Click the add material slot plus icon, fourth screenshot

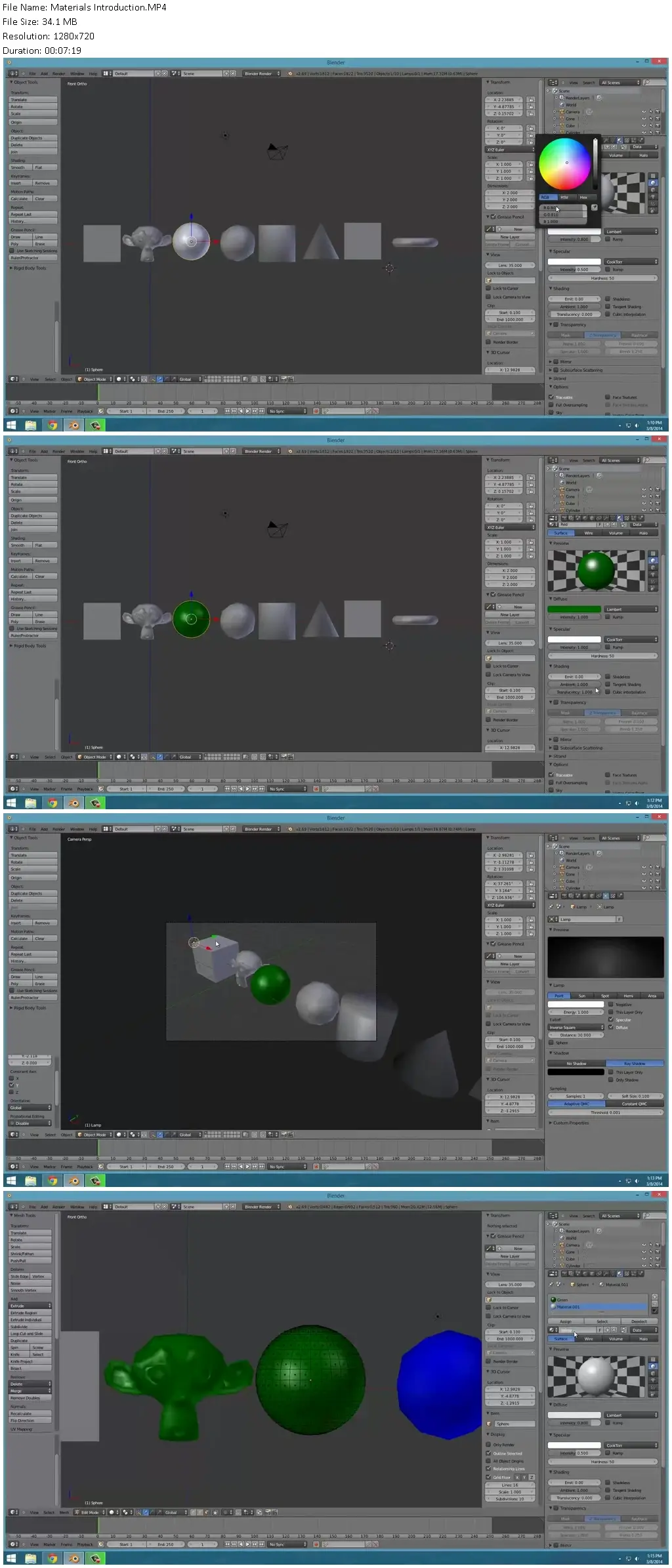click(654, 1297)
